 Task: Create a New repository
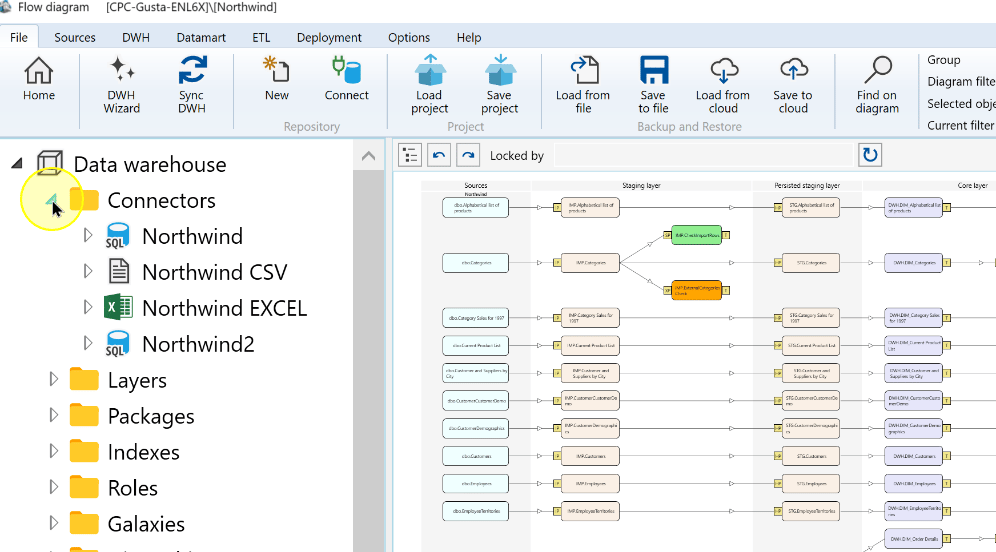(x=276, y=79)
